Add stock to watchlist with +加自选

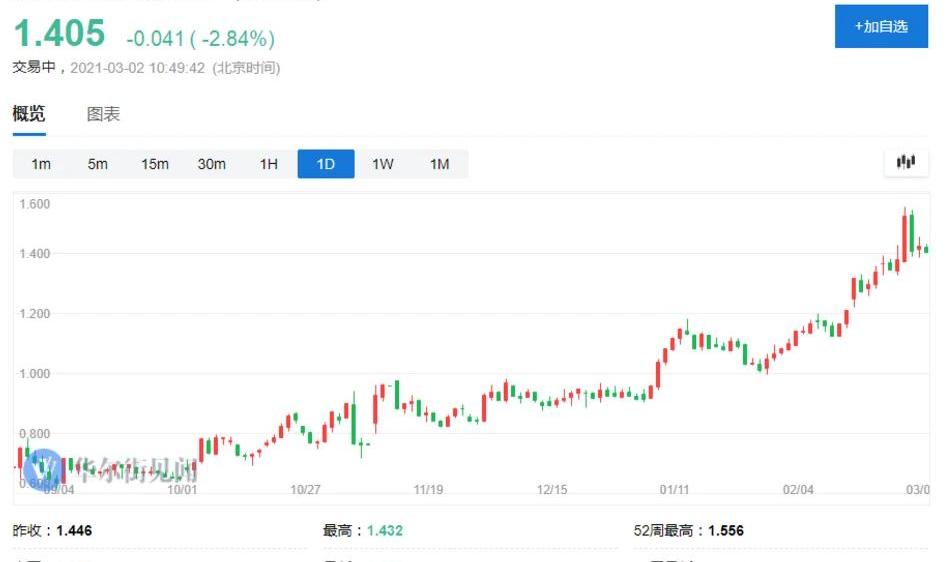[881, 27]
